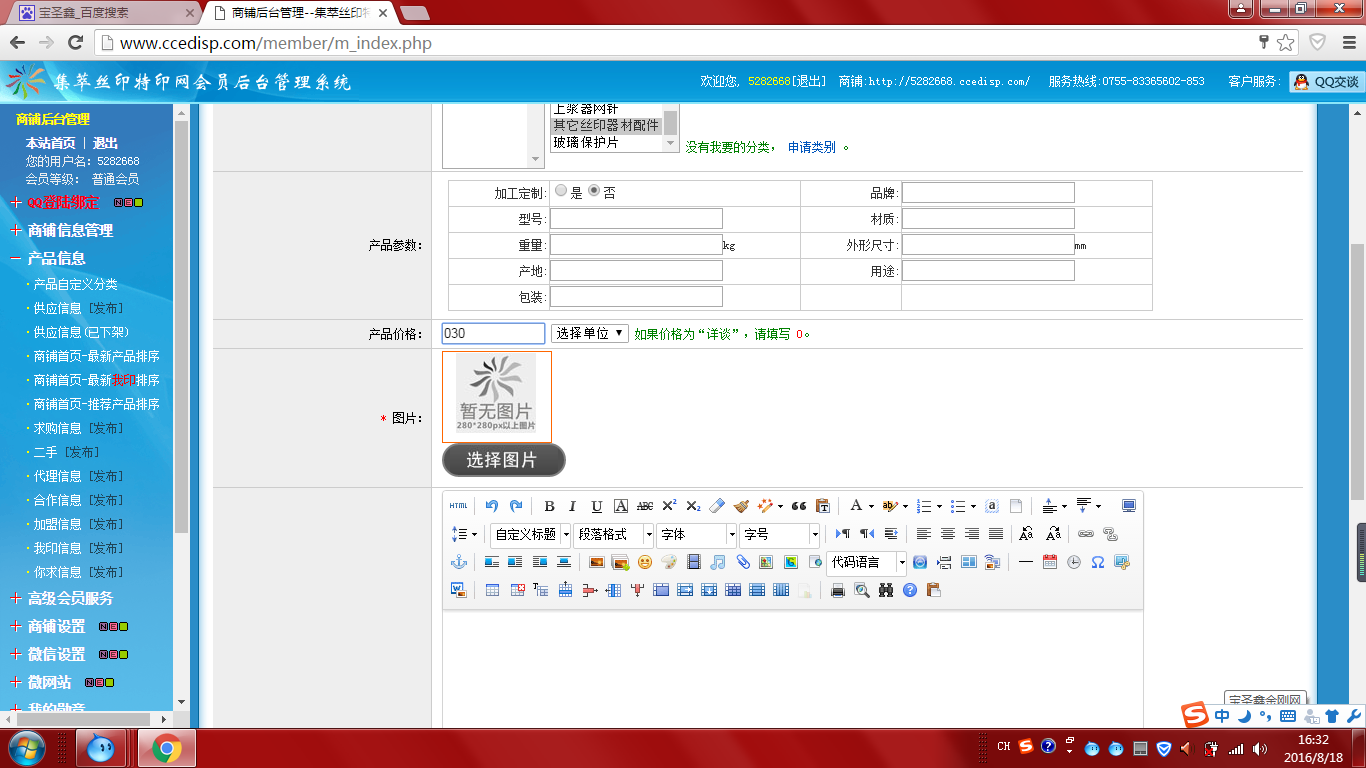
Task: Select 否 radio for 加工定制
Action: point(594,190)
